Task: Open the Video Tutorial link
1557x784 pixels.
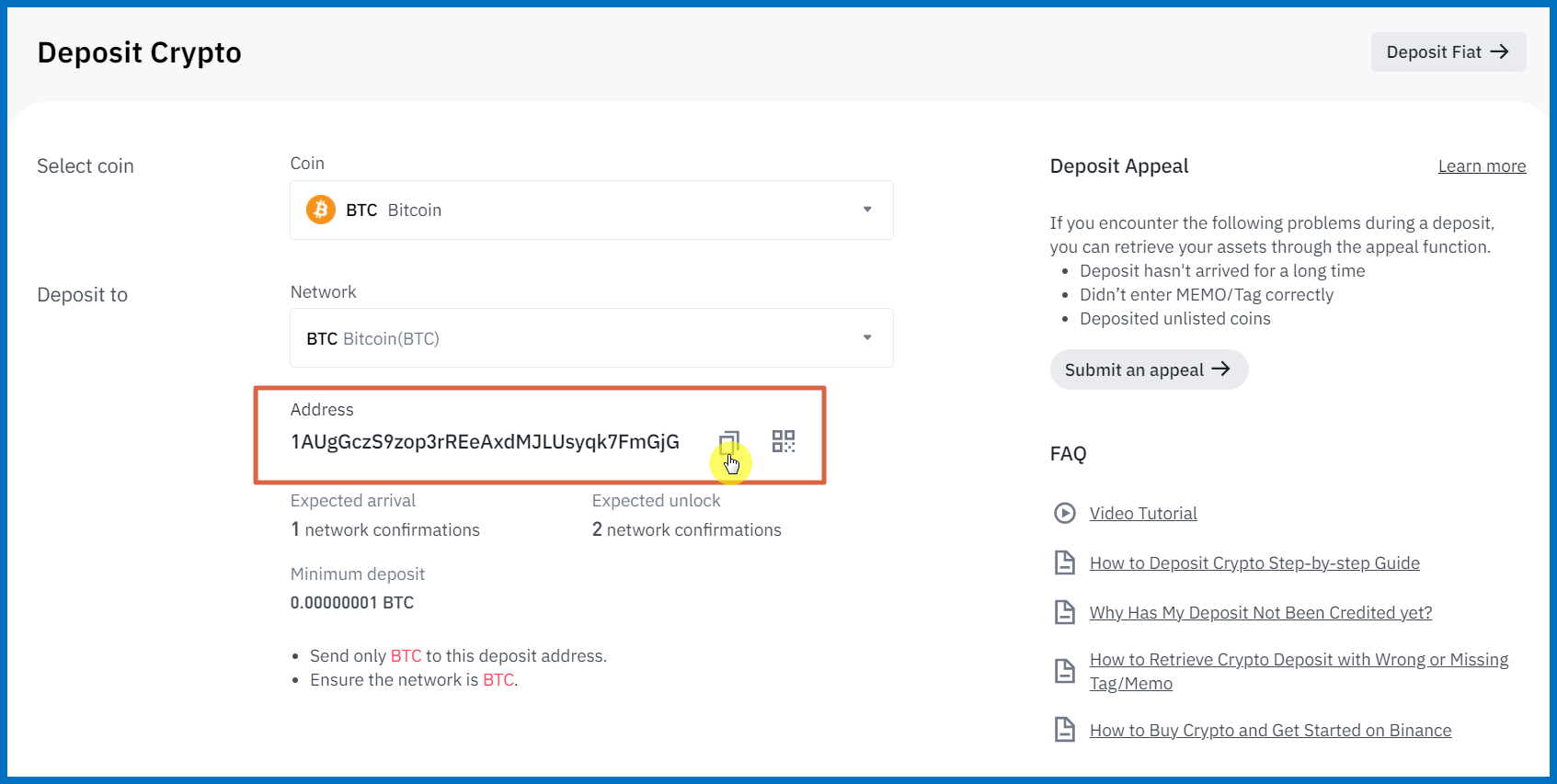Action: 1143,514
